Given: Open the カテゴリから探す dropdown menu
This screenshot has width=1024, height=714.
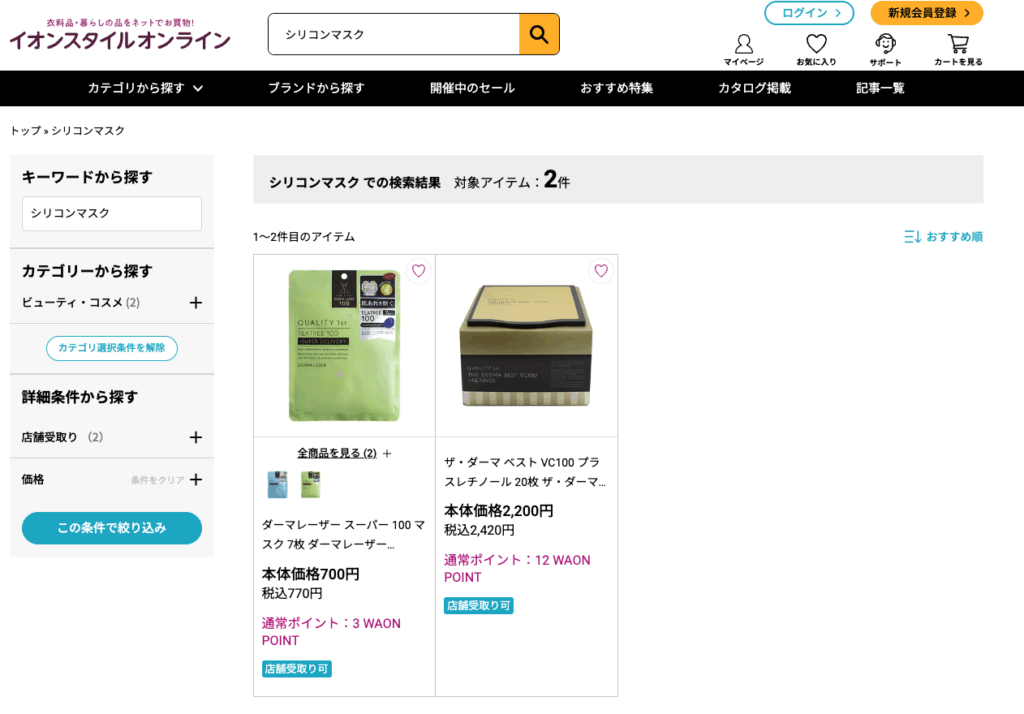Looking at the screenshot, I should point(146,88).
